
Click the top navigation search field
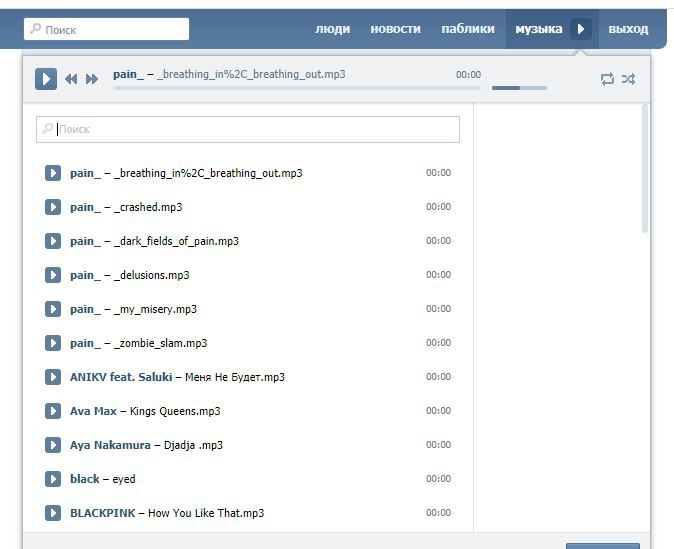coord(106,29)
